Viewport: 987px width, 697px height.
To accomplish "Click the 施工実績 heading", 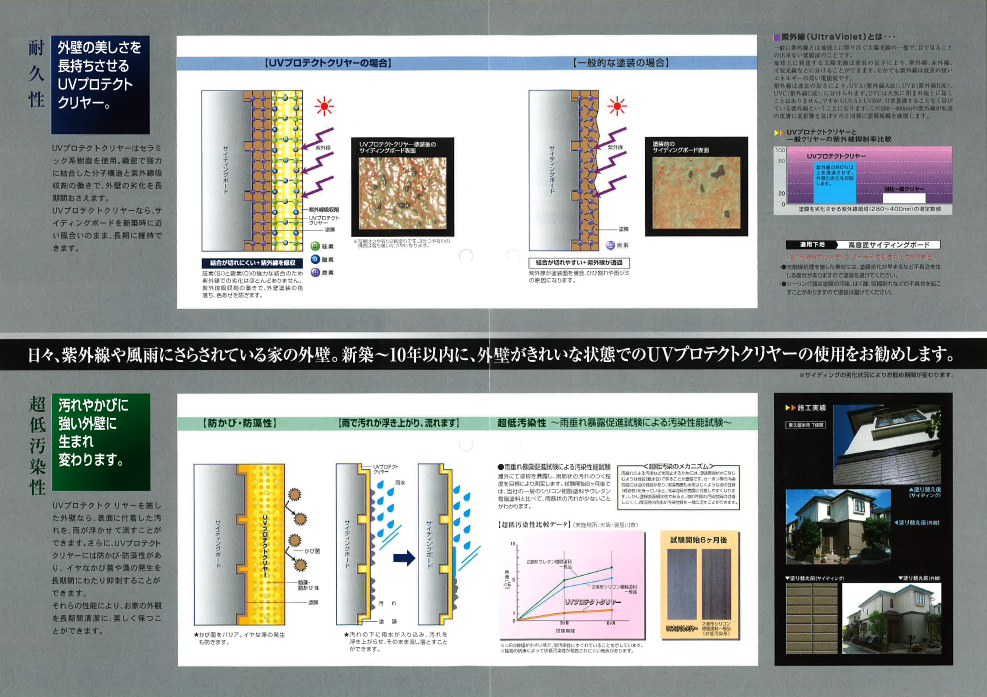I will [806, 408].
